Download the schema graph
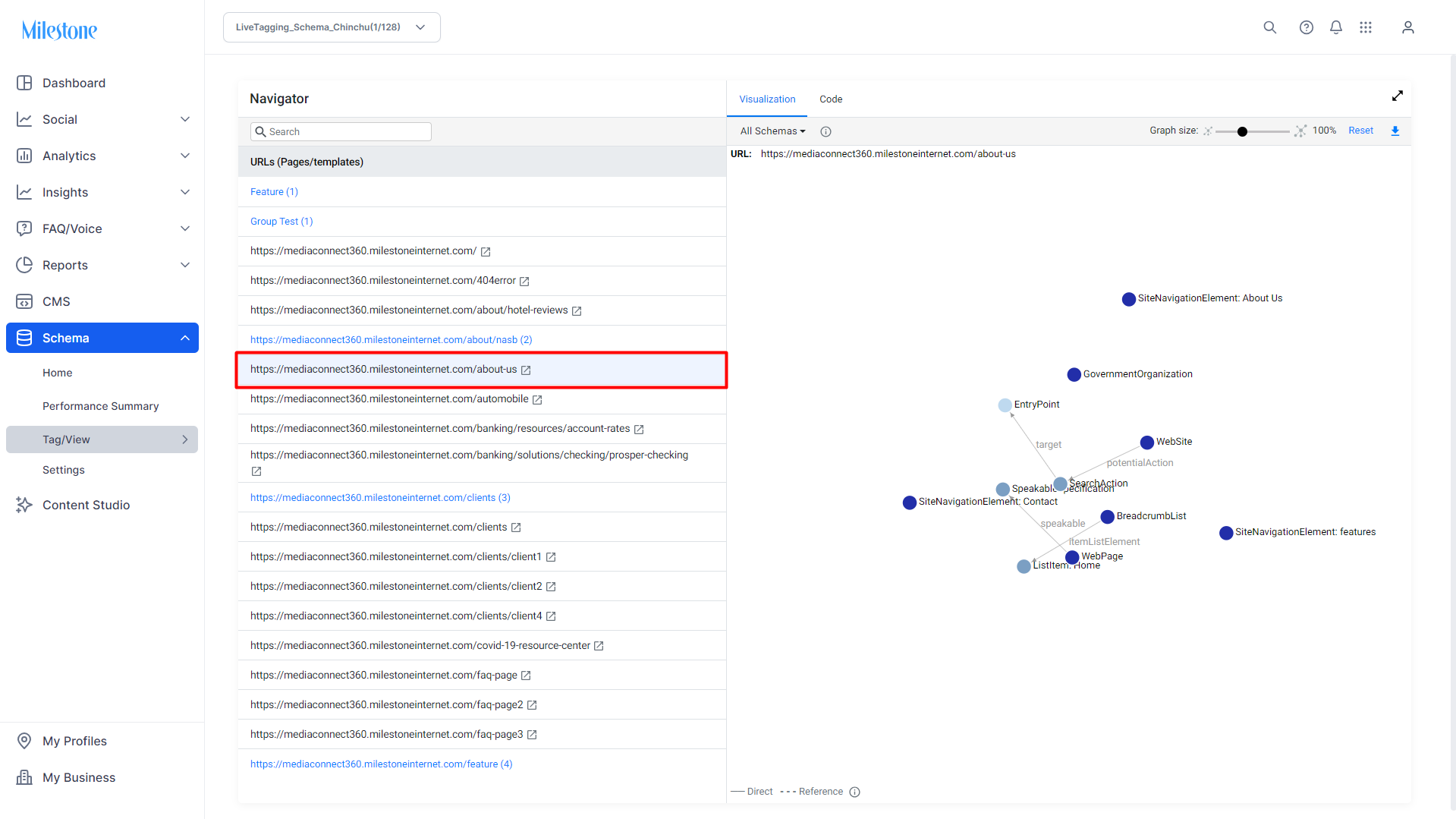 click(1395, 131)
